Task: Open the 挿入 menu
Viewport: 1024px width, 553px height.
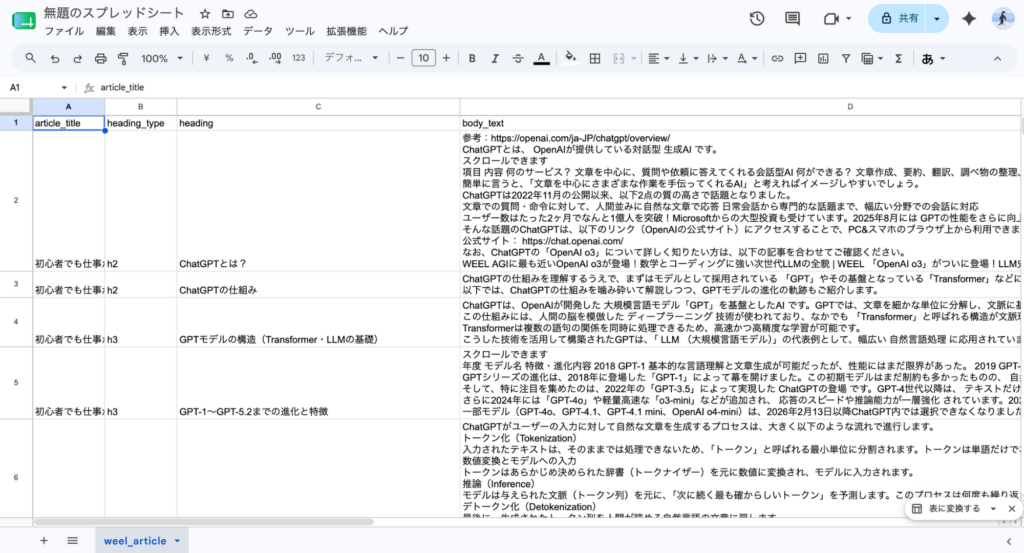Action: [x=169, y=31]
